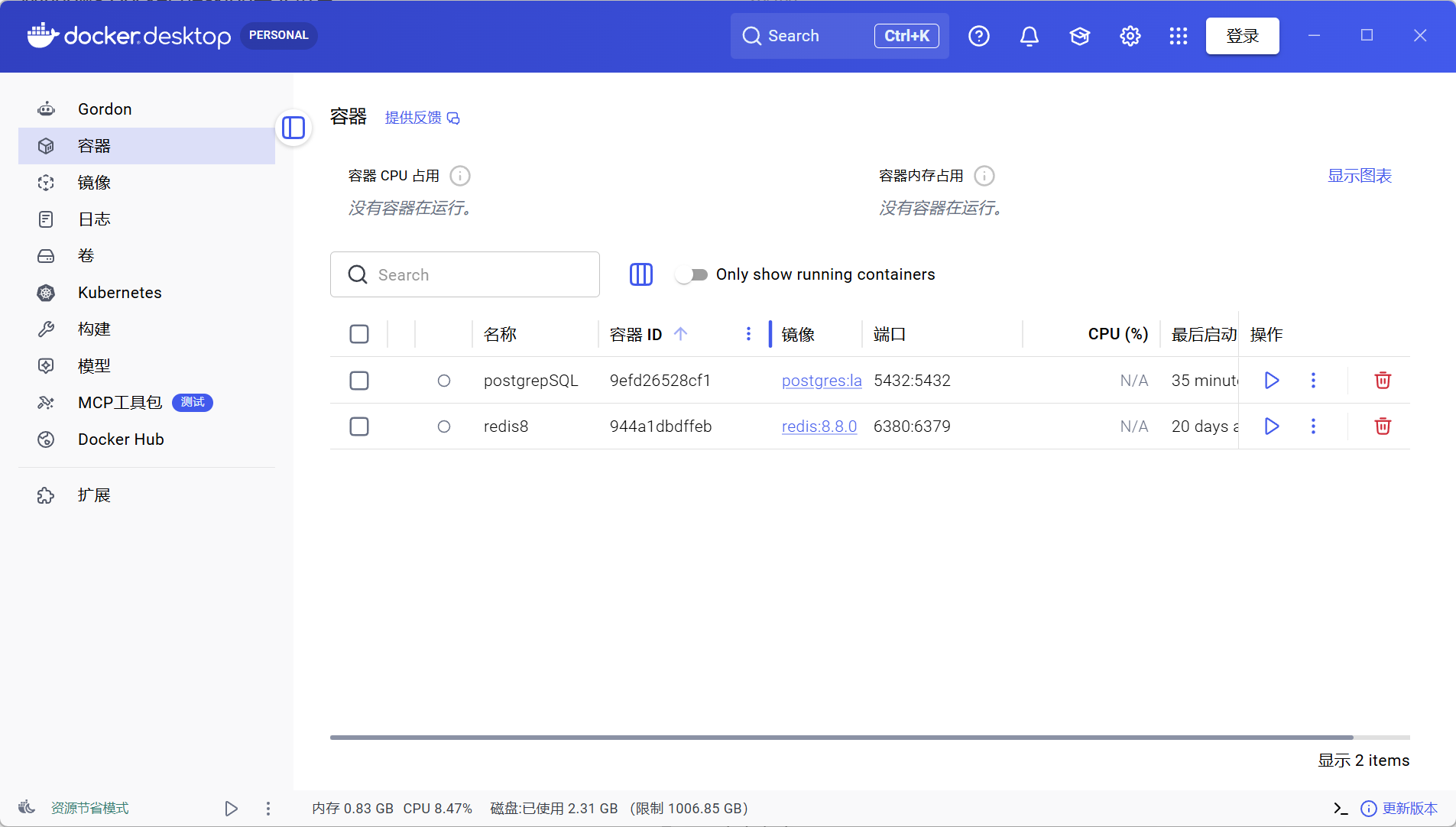The height and width of the screenshot is (827, 1456).
Task: Open Builds (构建) in sidebar
Action: pyautogui.click(x=147, y=329)
